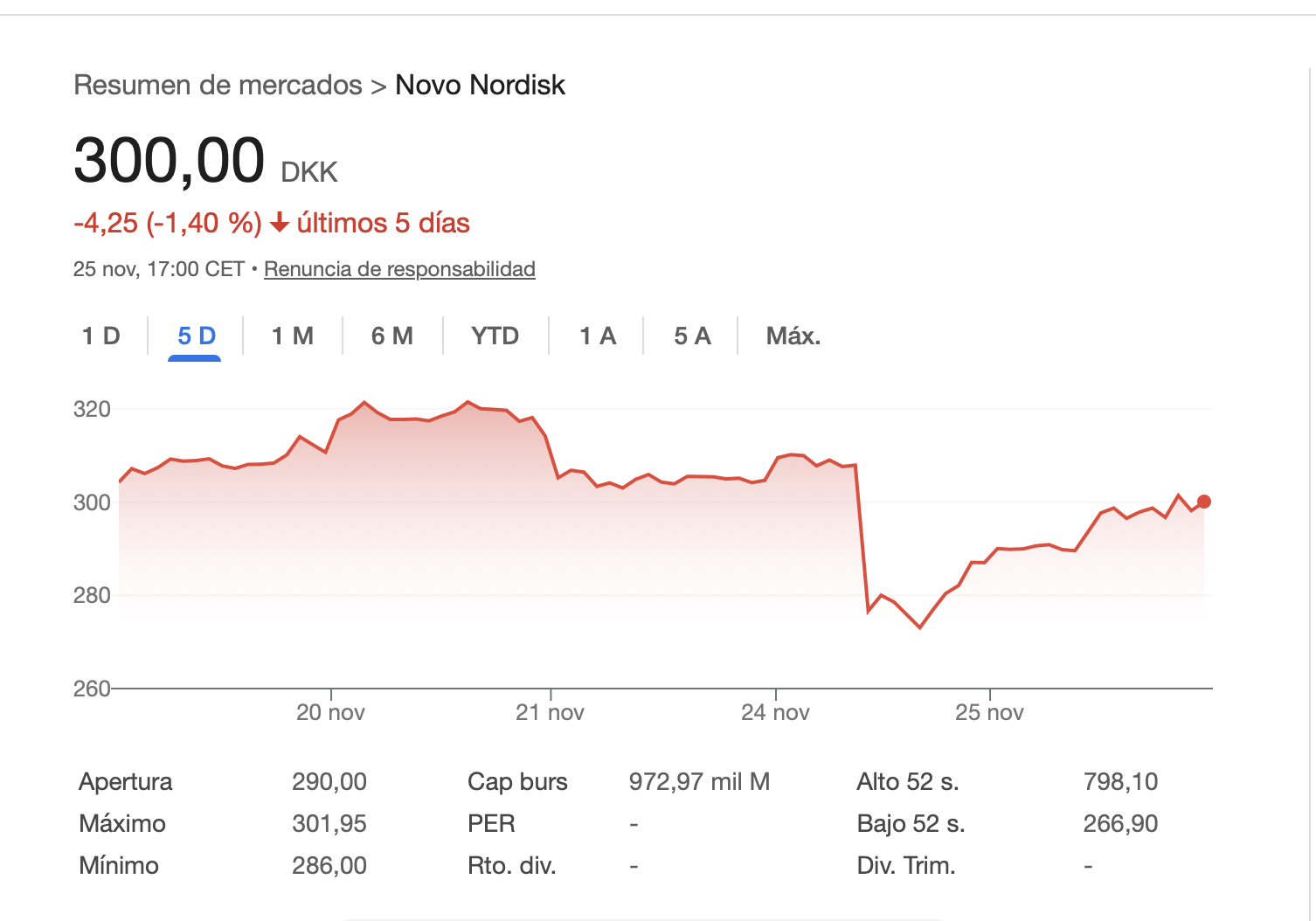Show the 1 M chart range

point(293,336)
